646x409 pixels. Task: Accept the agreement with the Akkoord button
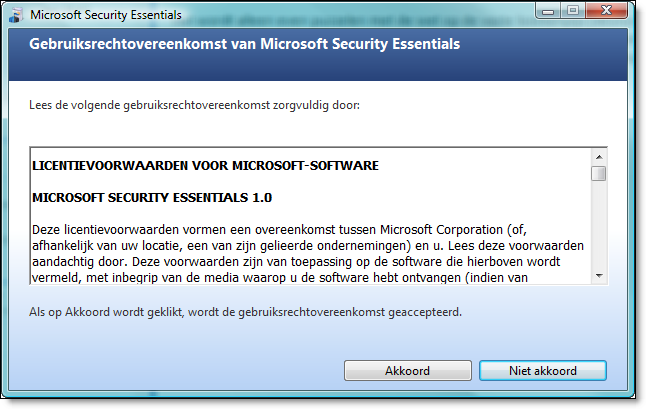coord(407,371)
